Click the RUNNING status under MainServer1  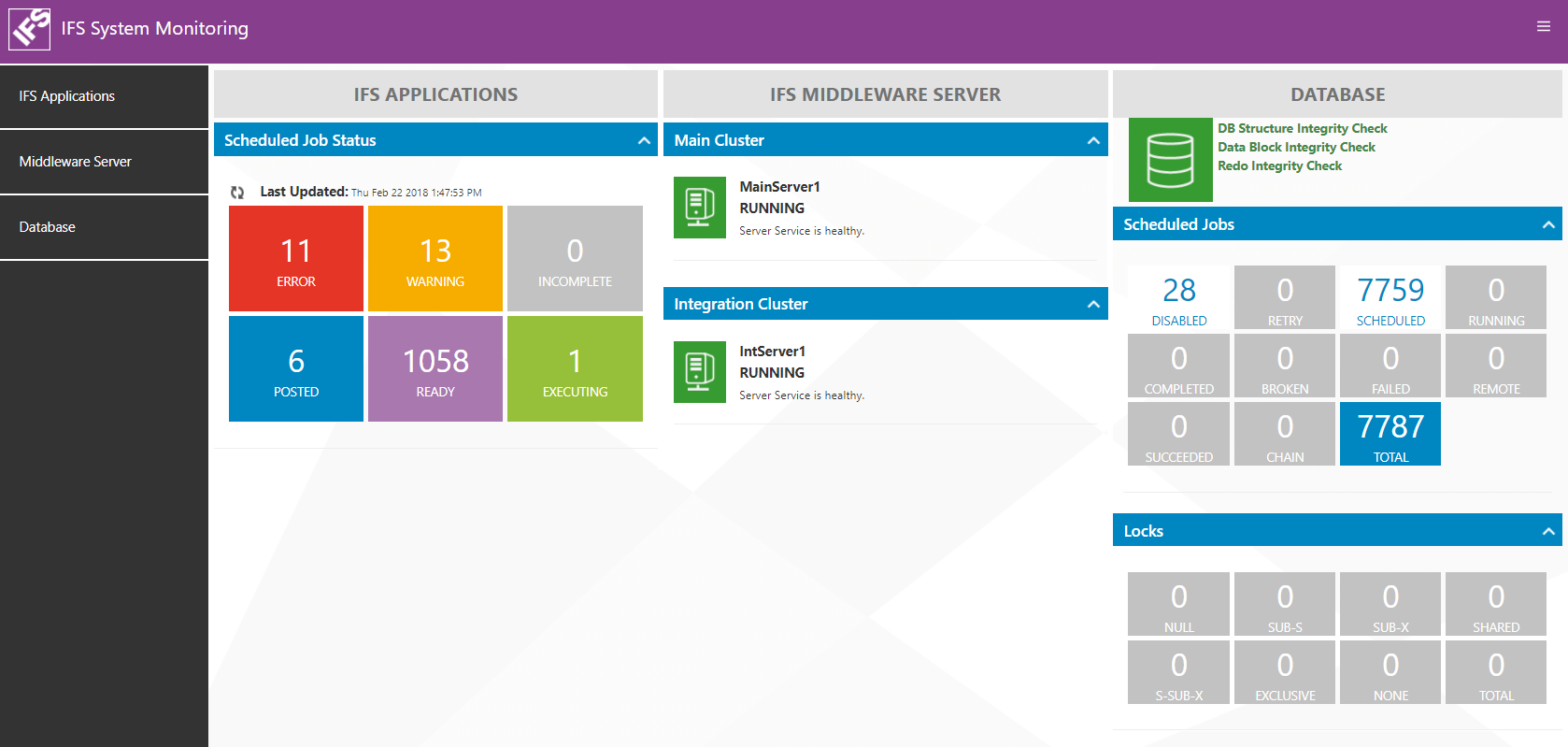[x=772, y=208]
